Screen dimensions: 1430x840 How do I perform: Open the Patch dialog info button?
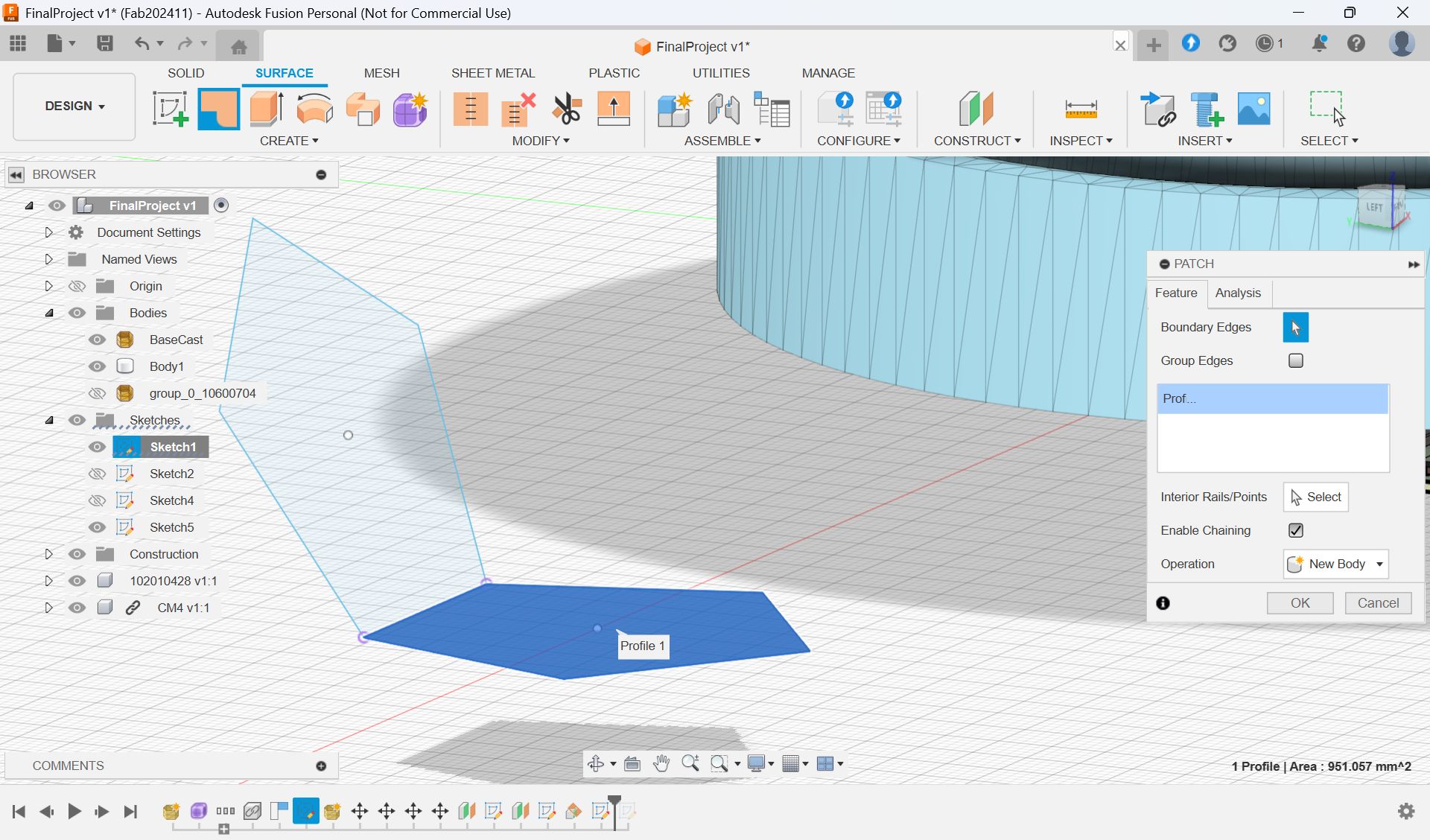click(x=1163, y=603)
